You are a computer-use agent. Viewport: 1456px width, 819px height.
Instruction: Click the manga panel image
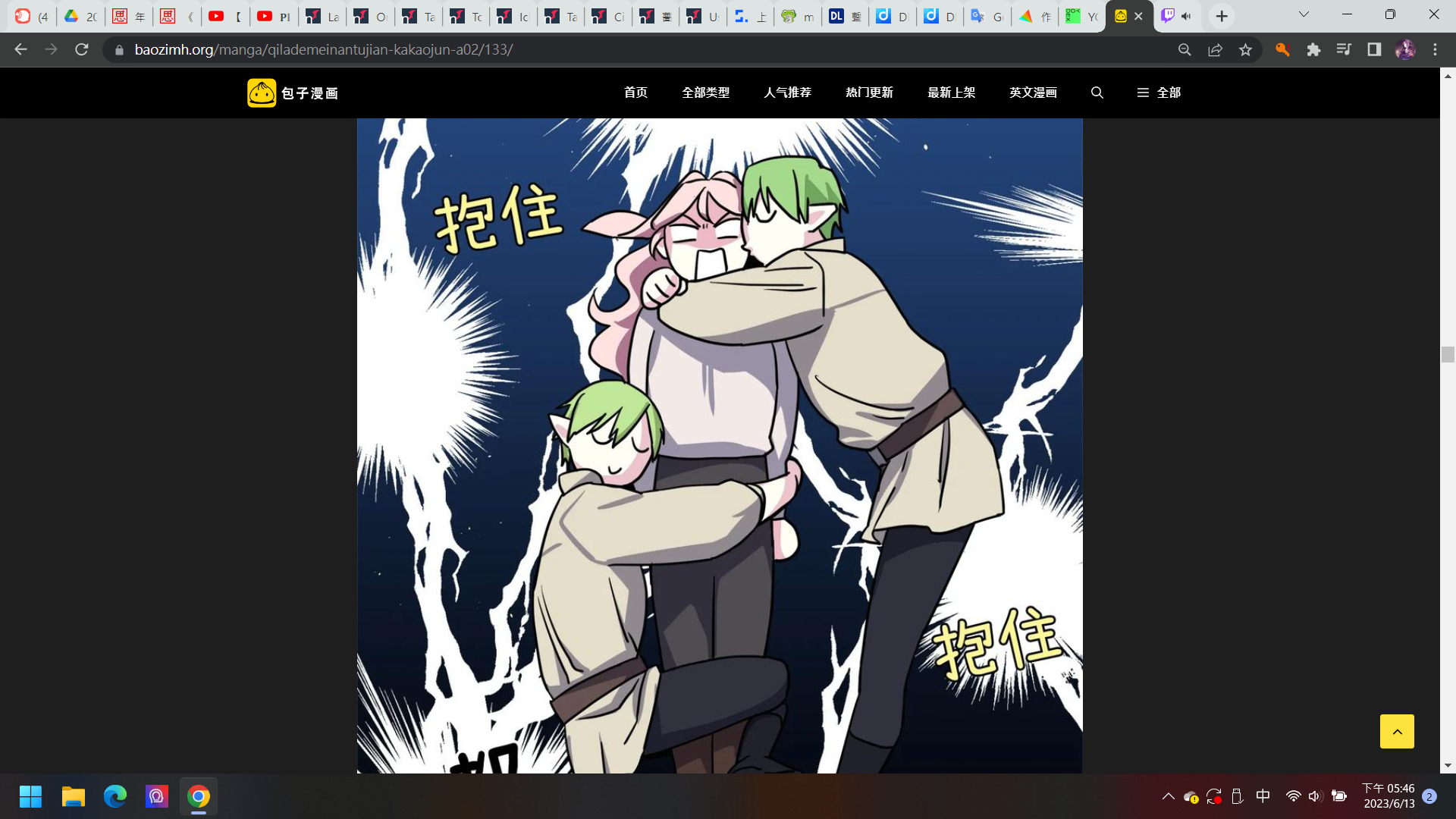720,446
